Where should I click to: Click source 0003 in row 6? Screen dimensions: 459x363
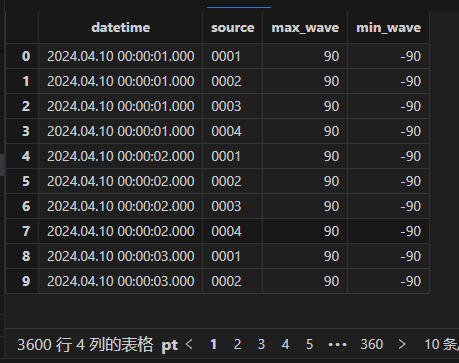[232, 206]
